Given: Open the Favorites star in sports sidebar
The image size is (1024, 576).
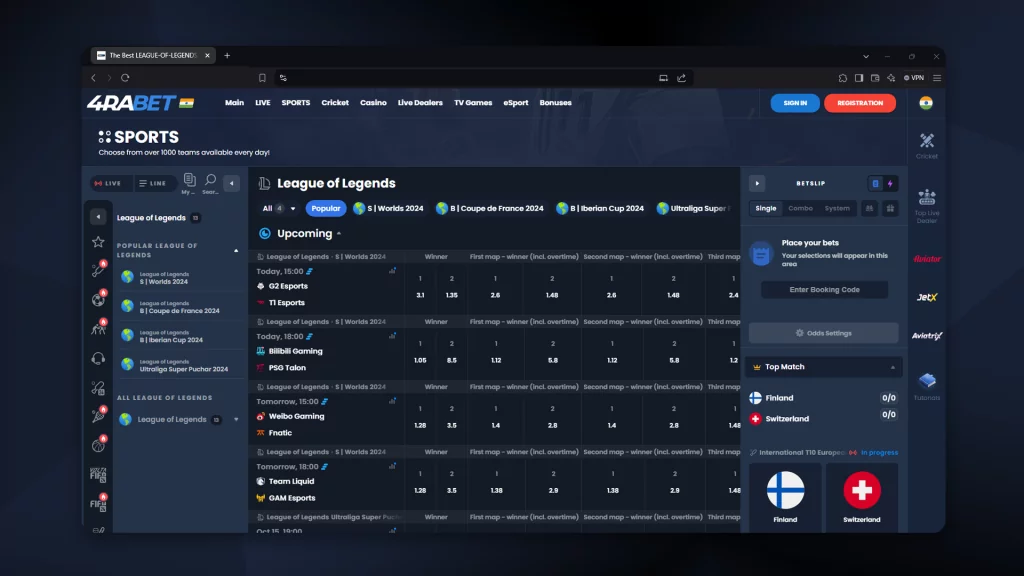Looking at the screenshot, I should 98,242.
